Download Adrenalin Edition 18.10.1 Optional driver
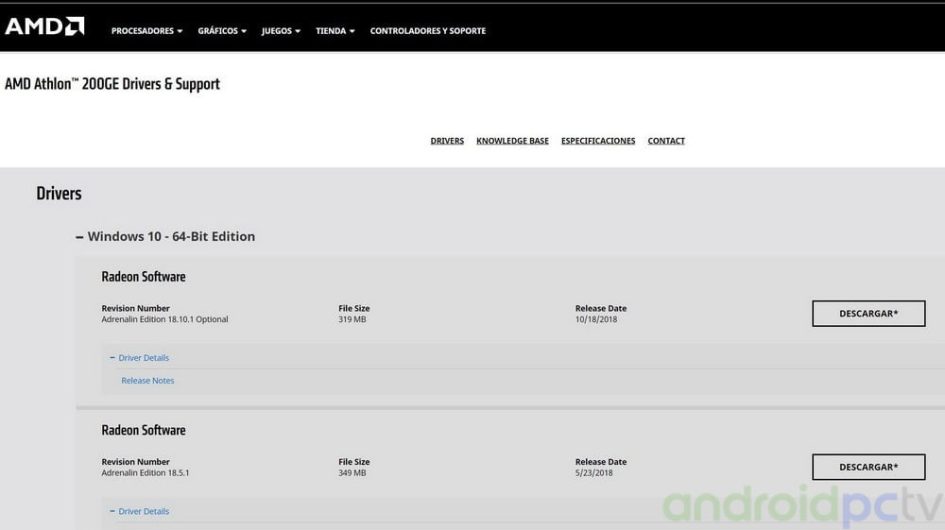This screenshot has height=530, width=945. pyautogui.click(x=868, y=313)
